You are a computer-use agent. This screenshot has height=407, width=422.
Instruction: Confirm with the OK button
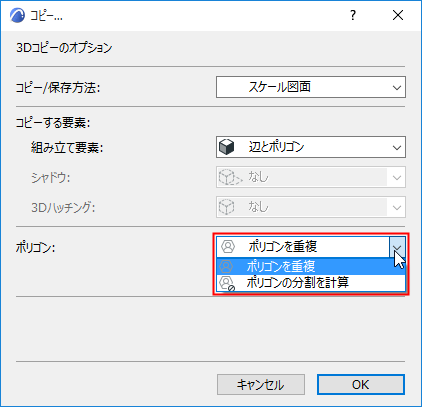tap(361, 385)
